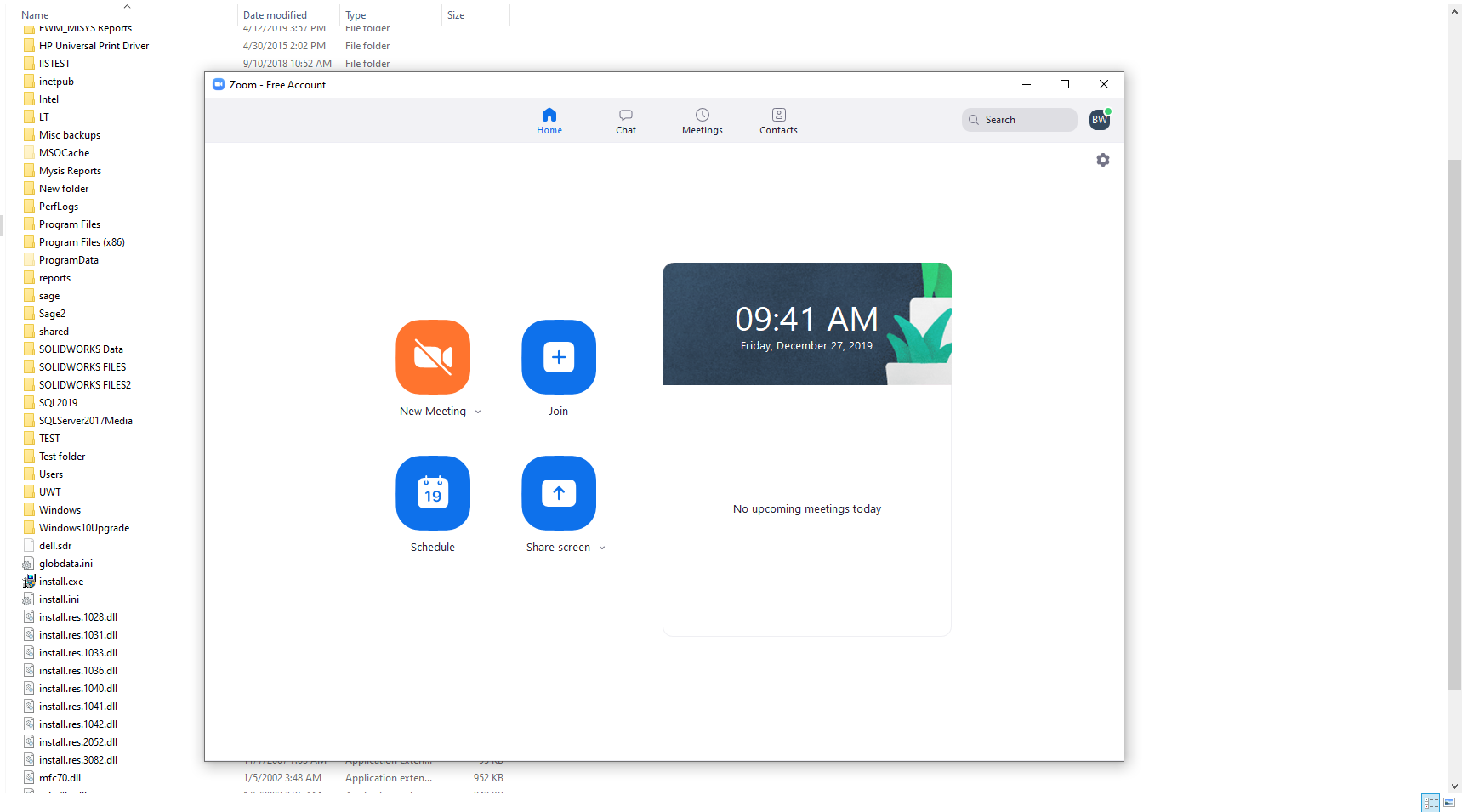Open the Meetings tab
Image resolution: width=1462 pixels, height=812 pixels.
pyautogui.click(x=703, y=121)
